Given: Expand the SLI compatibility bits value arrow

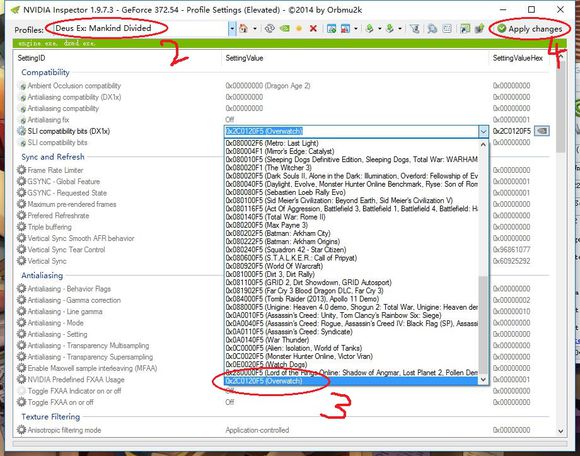Looking at the screenshot, I should point(483,131).
